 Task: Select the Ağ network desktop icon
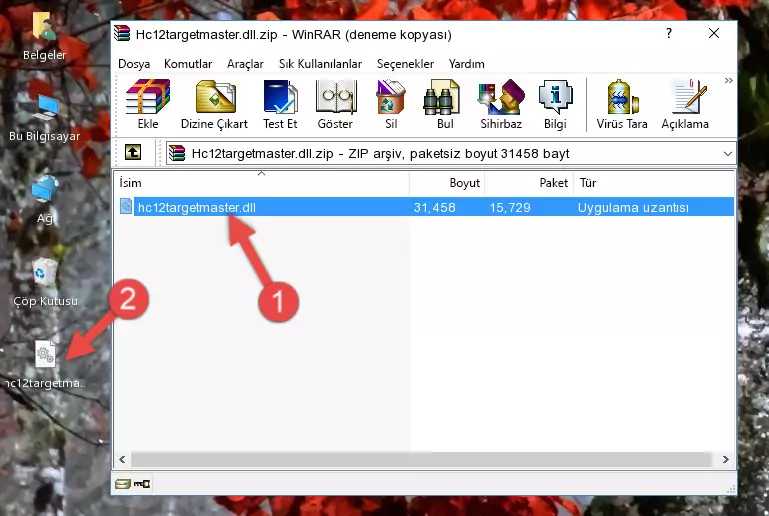45,200
